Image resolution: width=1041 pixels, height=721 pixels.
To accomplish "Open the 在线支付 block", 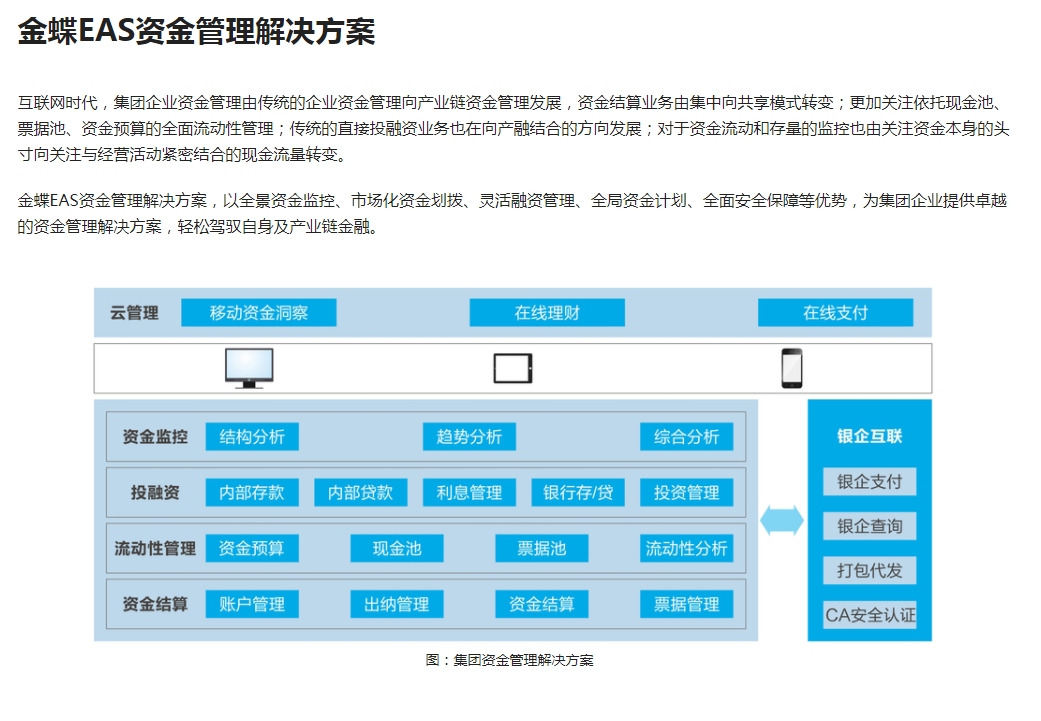I will point(835,313).
